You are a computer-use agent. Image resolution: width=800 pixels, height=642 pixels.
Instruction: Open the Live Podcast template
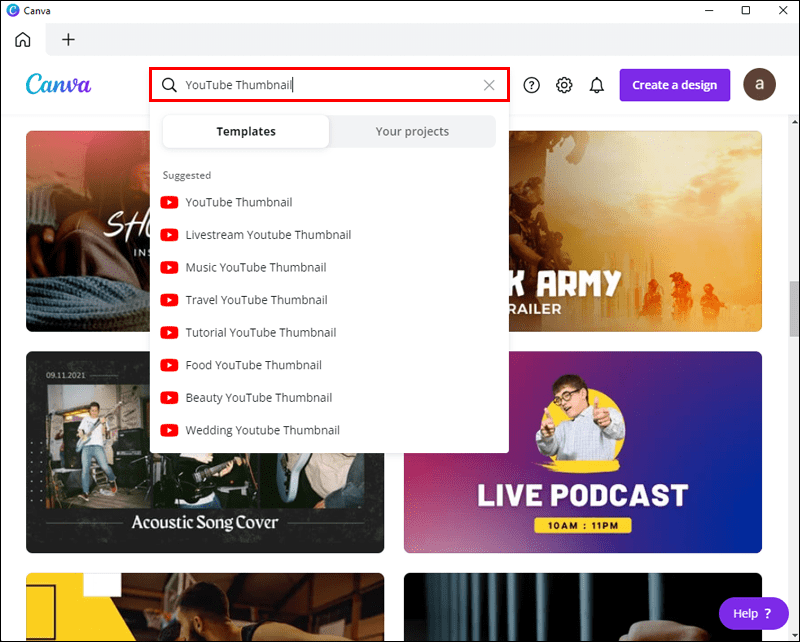(x=583, y=452)
